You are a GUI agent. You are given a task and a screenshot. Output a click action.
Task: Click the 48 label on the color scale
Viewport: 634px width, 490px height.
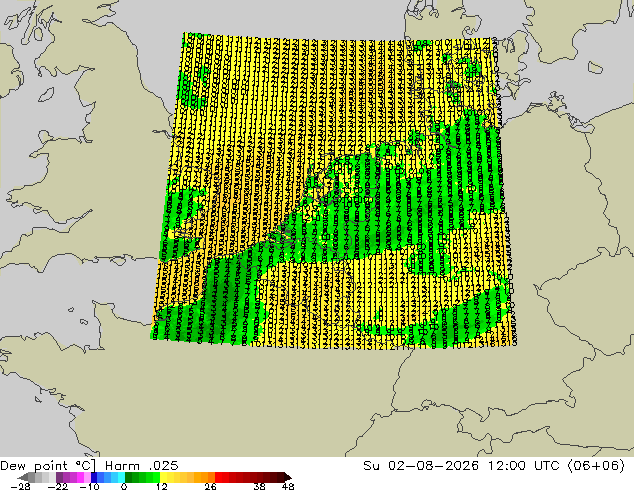click(x=288, y=486)
